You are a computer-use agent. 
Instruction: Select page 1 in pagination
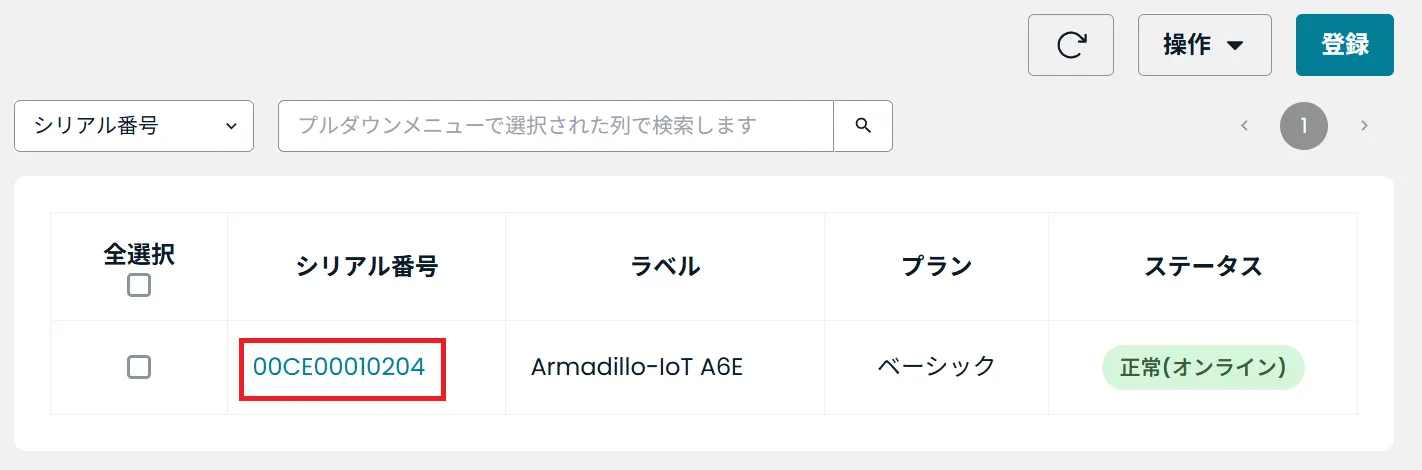1304,126
